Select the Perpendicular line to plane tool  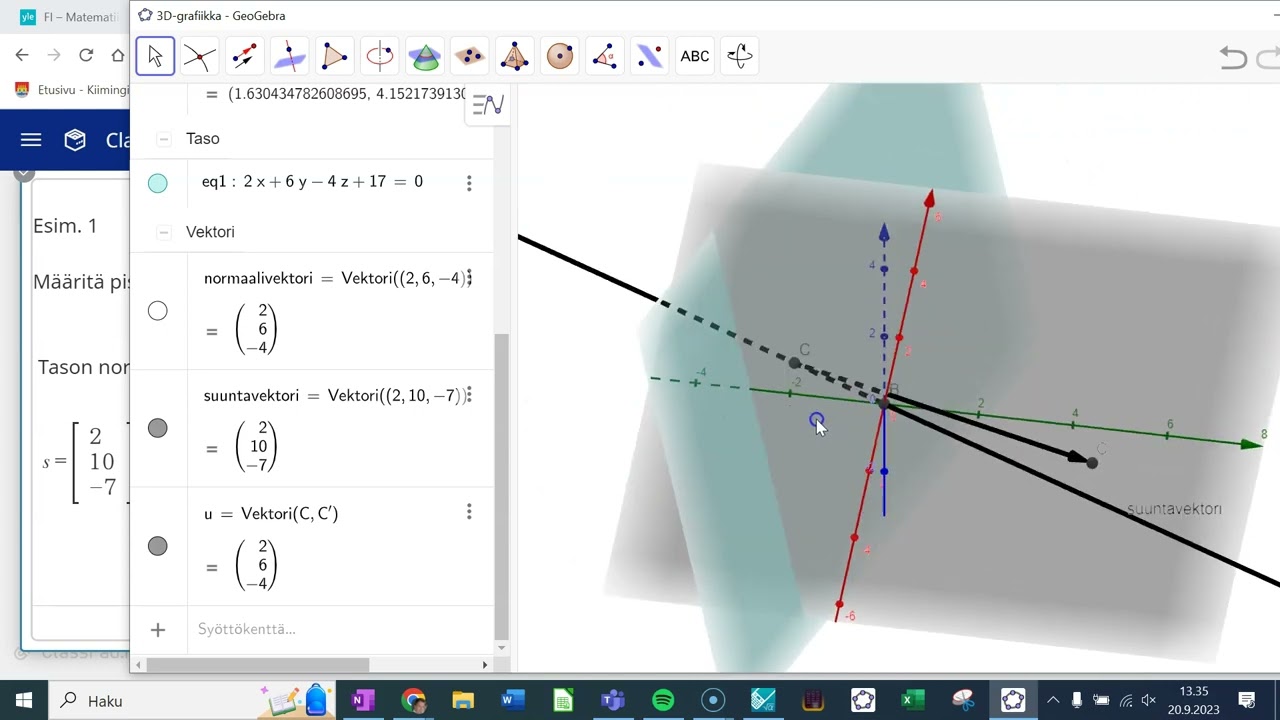[290, 56]
